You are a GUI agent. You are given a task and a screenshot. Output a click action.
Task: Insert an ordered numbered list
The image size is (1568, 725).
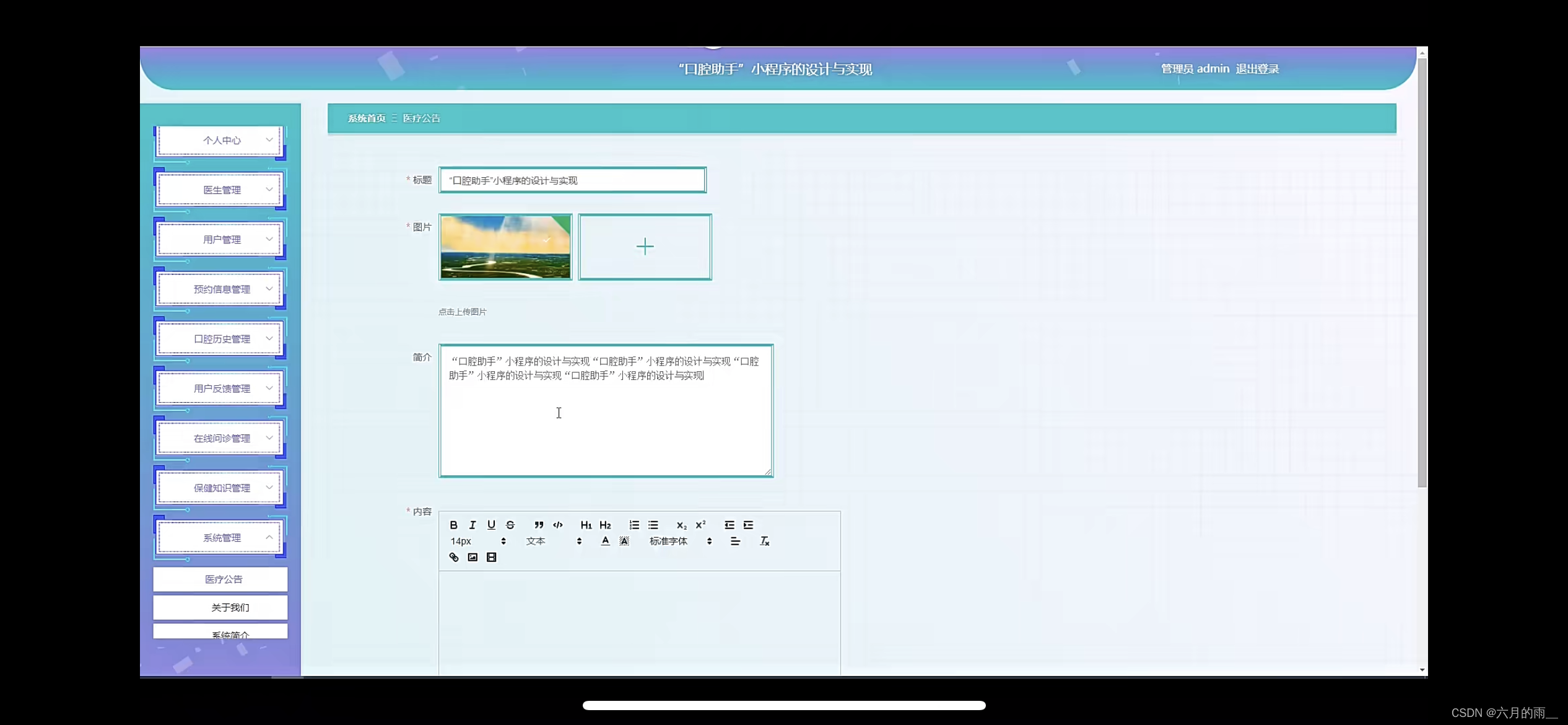click(x=634, y=525)
